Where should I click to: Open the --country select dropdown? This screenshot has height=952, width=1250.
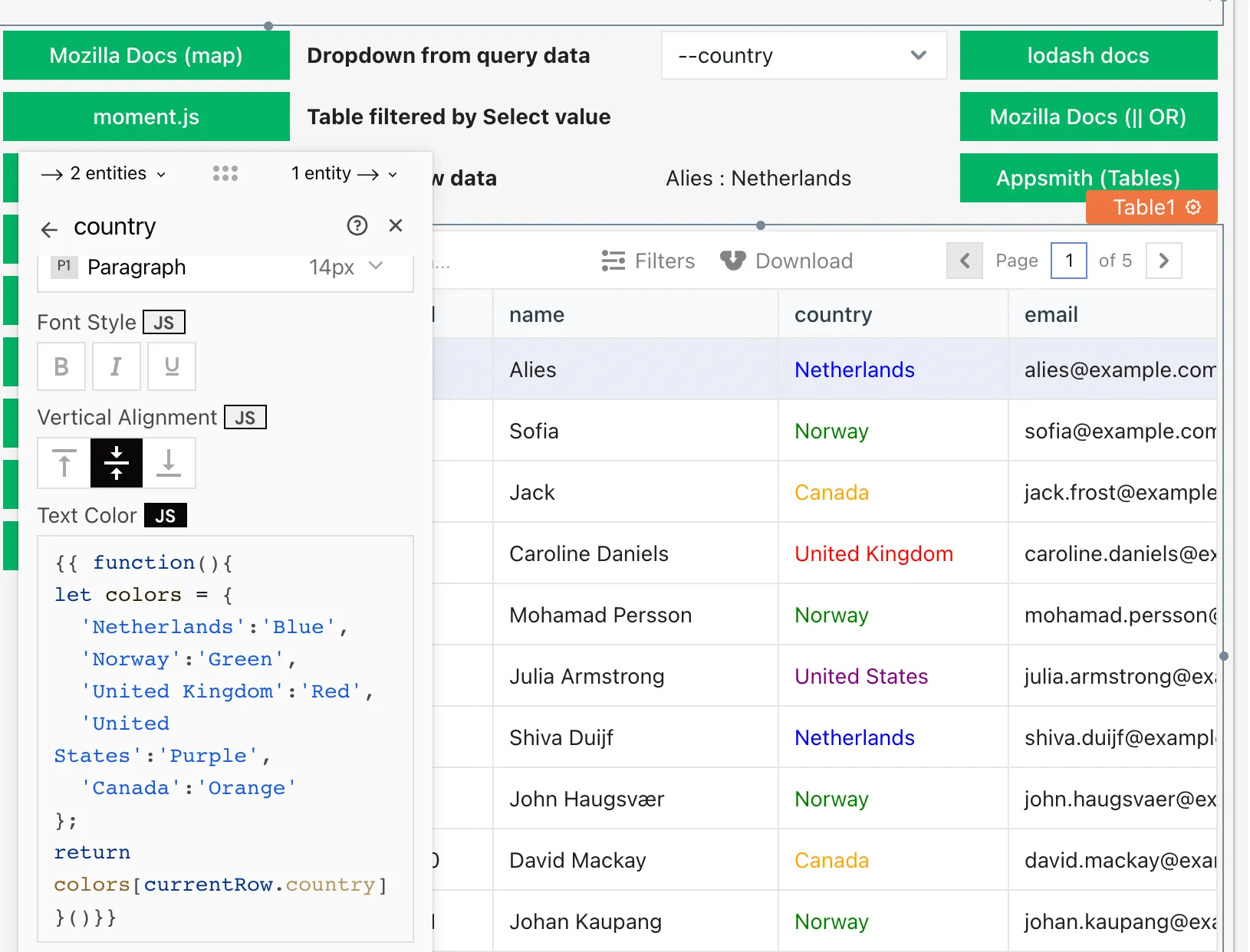[x=804, y=55]
